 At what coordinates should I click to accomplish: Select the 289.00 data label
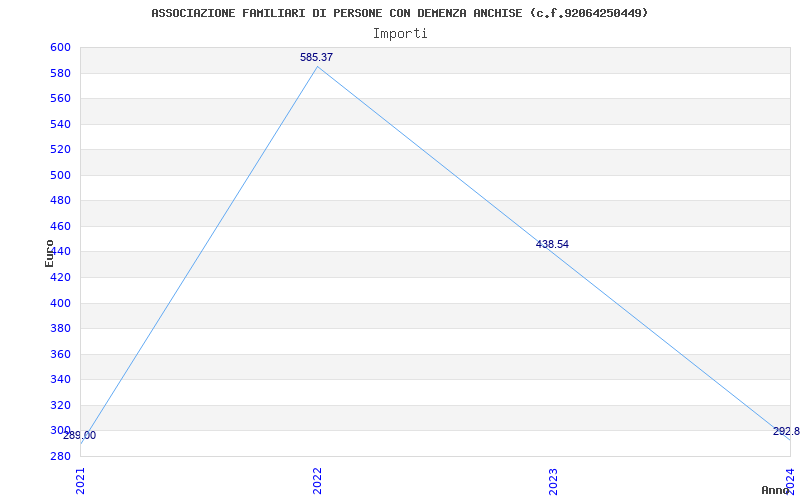(x=80, y=436)
